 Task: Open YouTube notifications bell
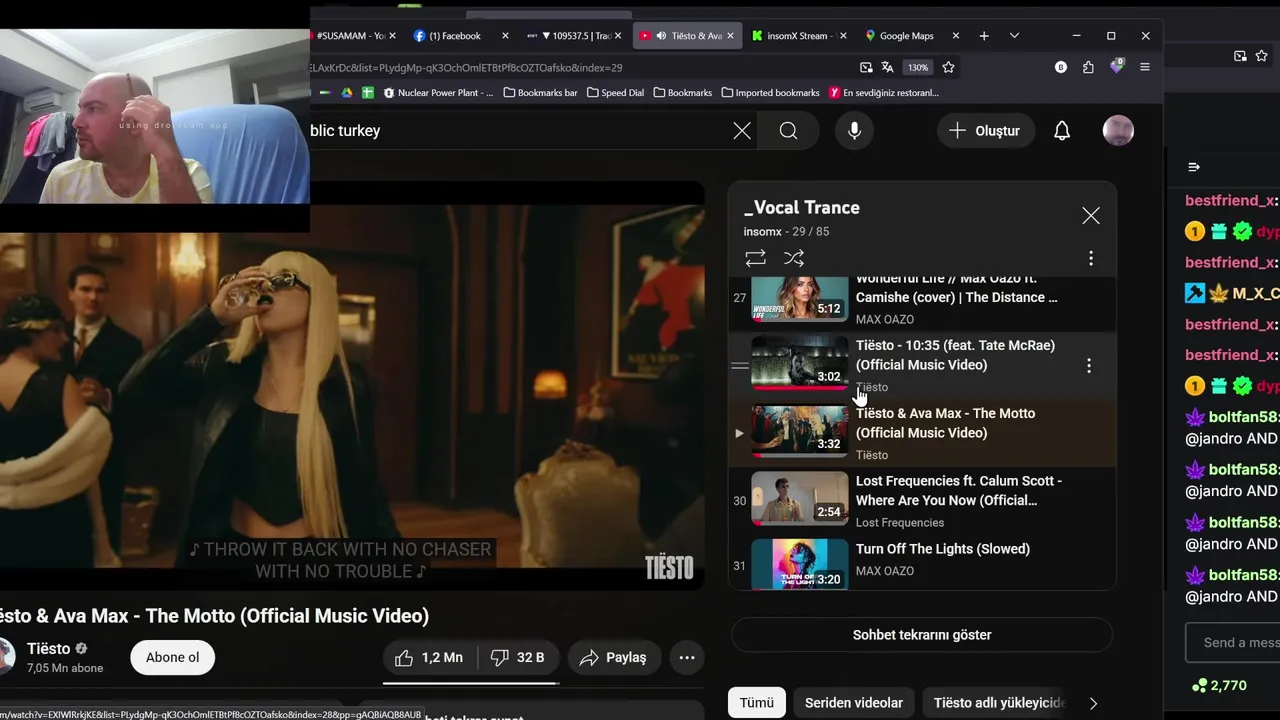[1062, 131]
